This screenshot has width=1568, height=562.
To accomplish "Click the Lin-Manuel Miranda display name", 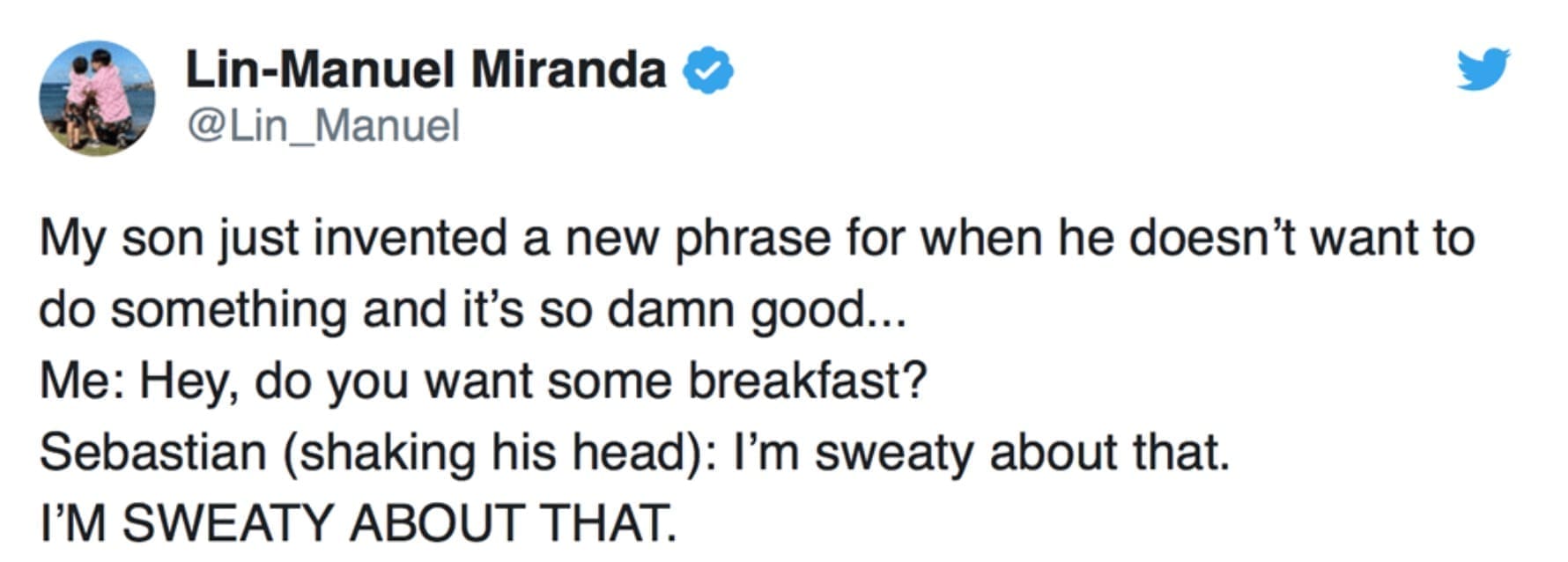I will point(425,70).
